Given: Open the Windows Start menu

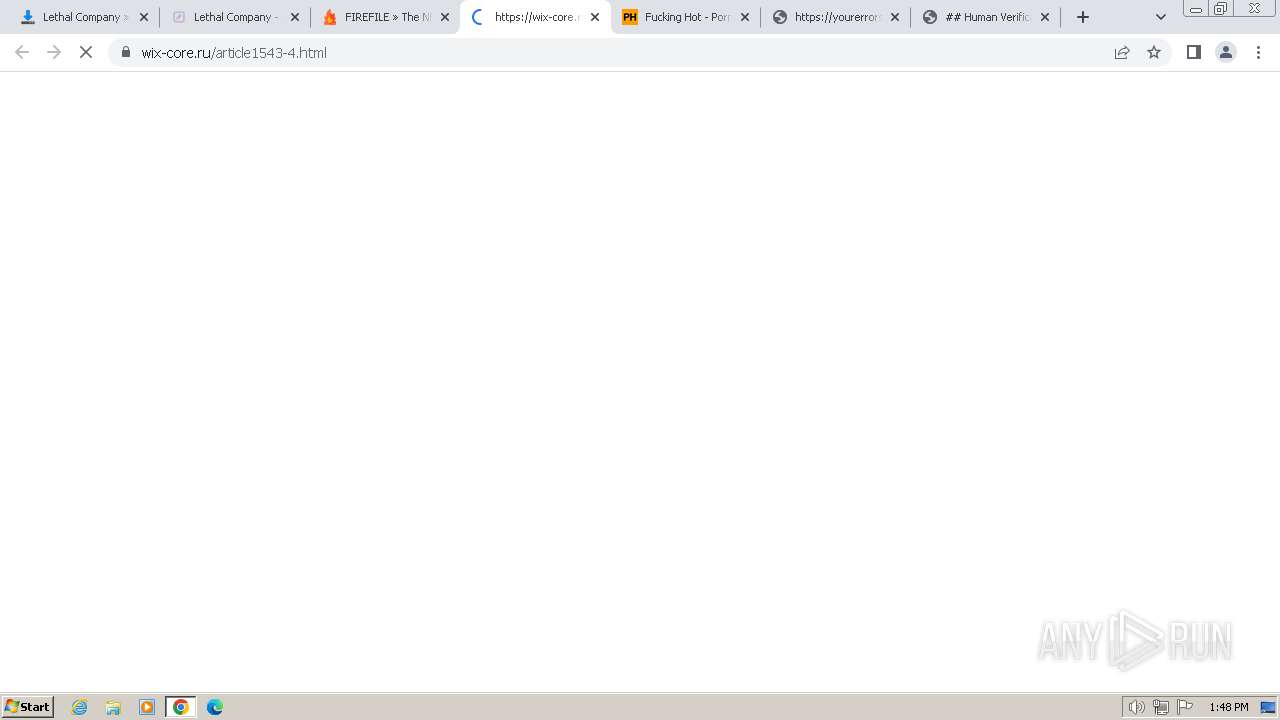Looking at the screenshot, I should coord(28,707).
